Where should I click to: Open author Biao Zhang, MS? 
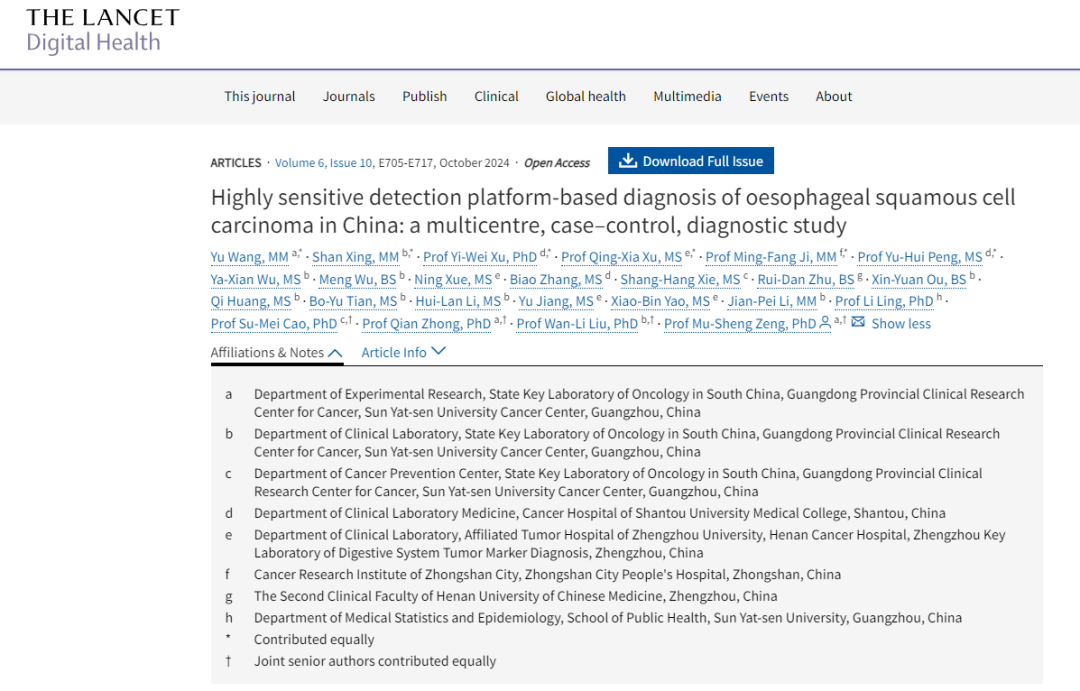556,280
